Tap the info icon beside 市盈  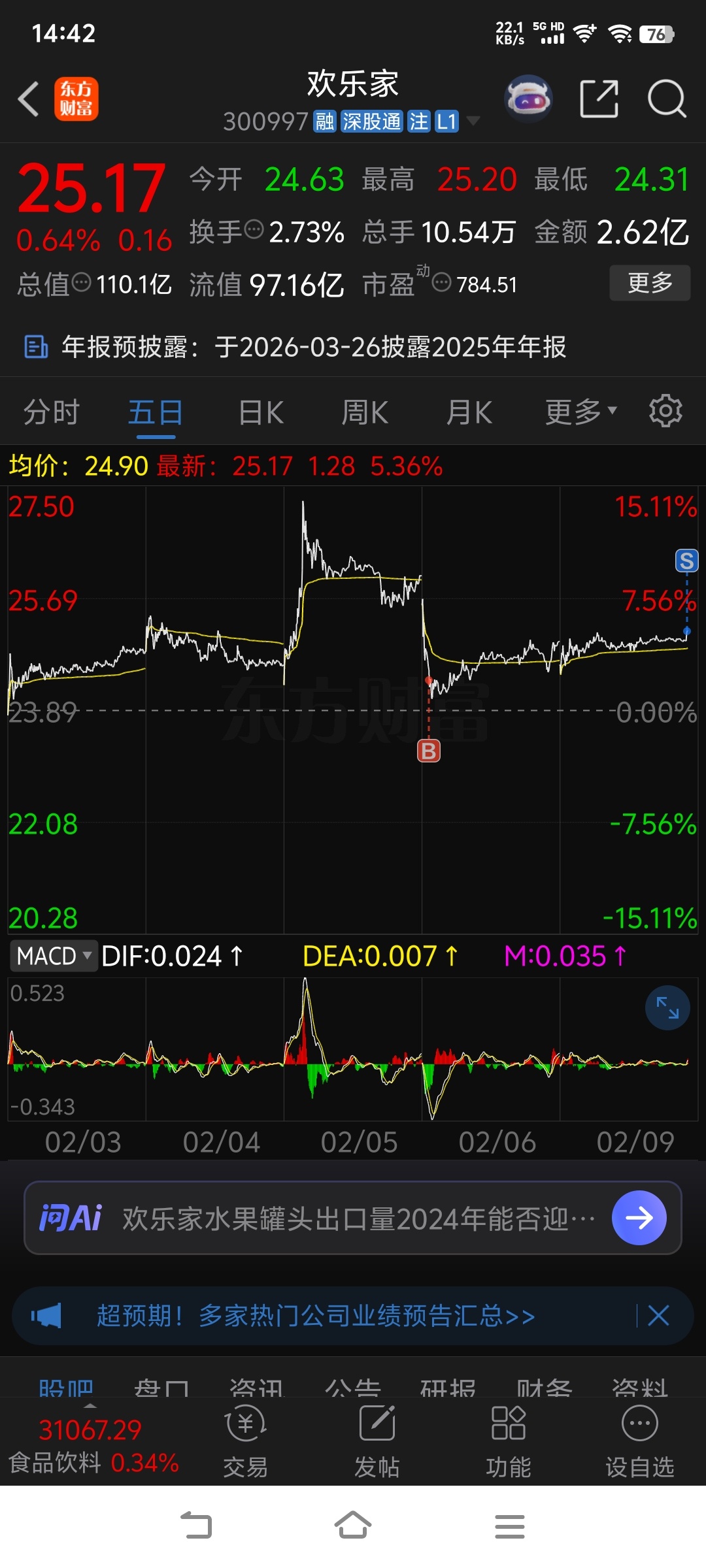442,283
